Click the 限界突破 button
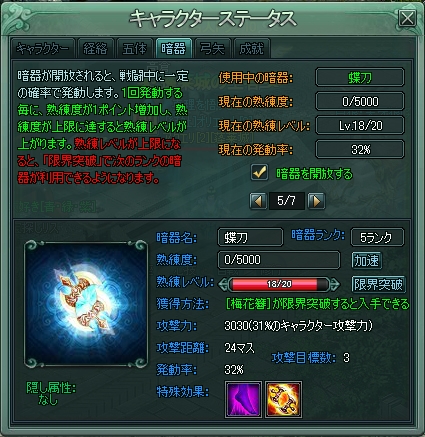425x437 pixels. tap(379, 284)
